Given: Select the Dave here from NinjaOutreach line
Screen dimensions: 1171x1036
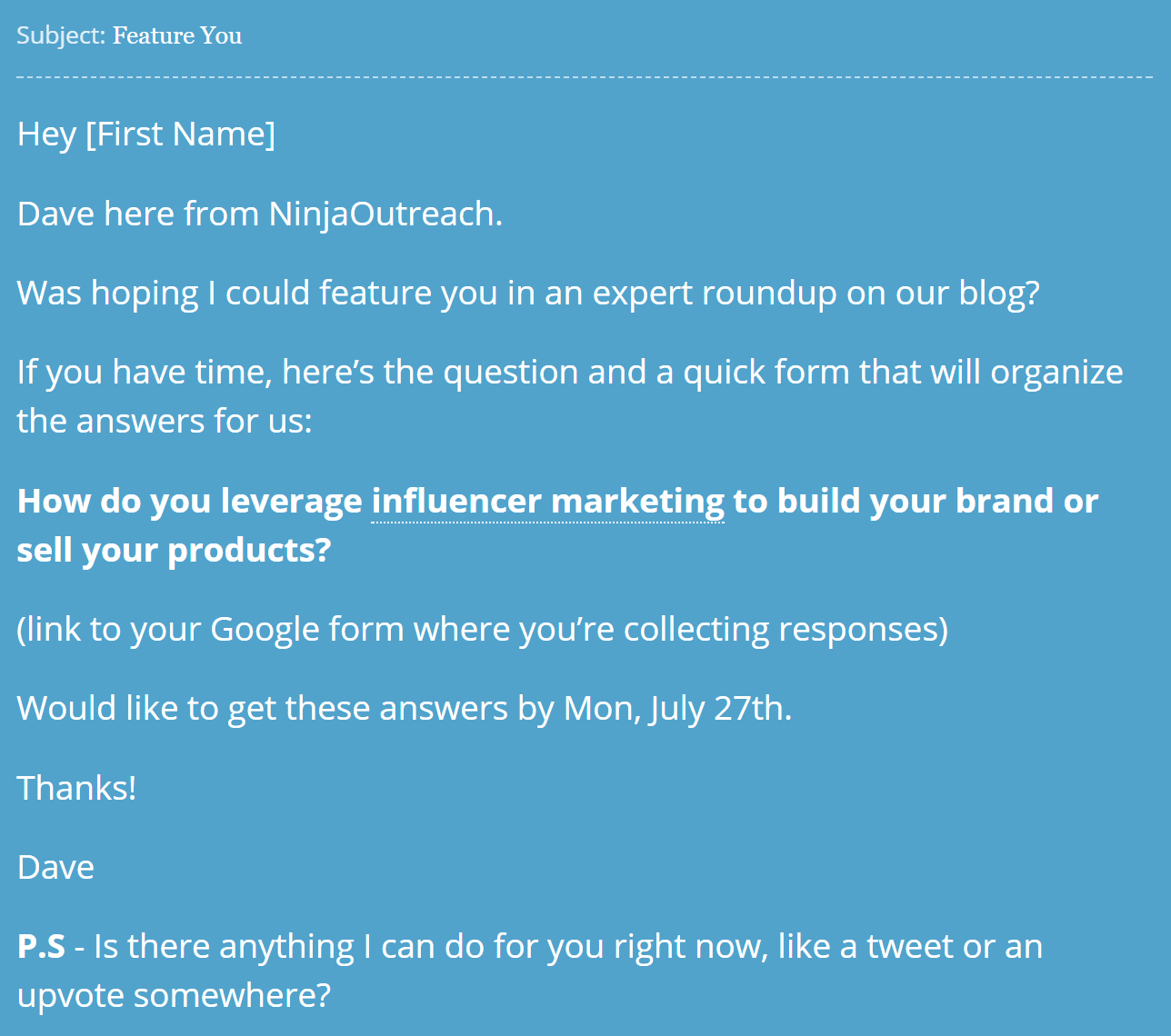Looking at the screenshot, I should (x=260, y=214).
